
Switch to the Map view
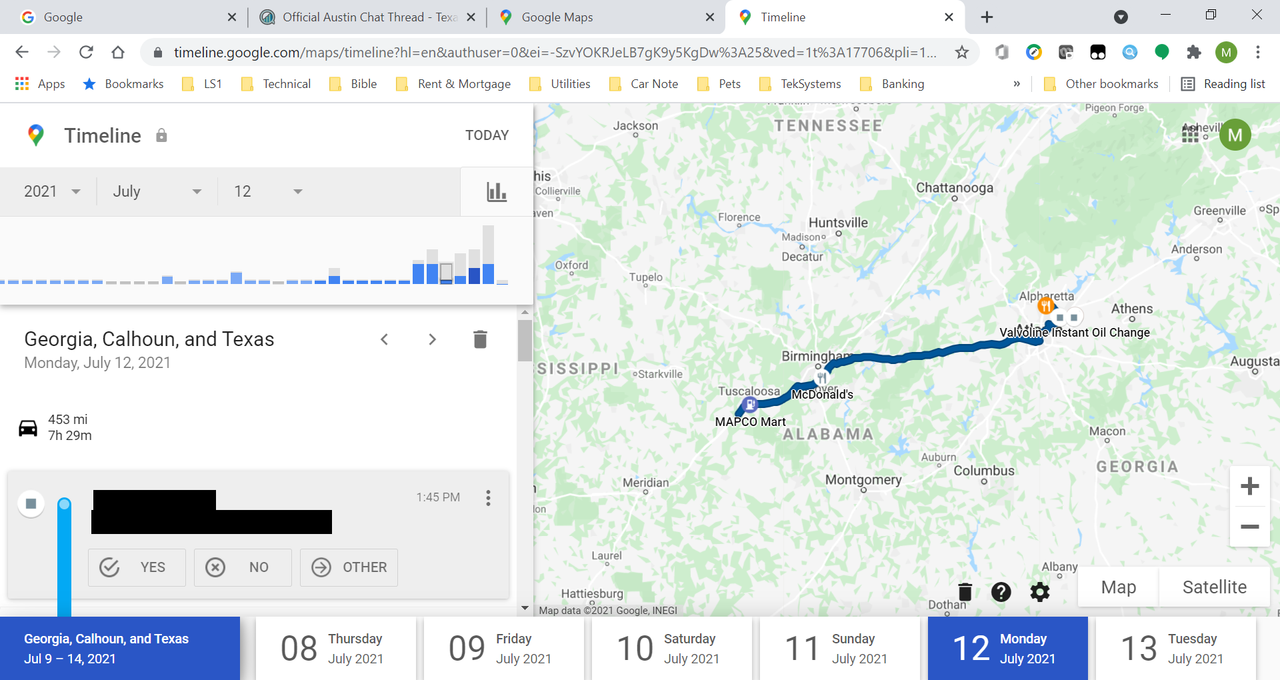tap(1118, 587)
